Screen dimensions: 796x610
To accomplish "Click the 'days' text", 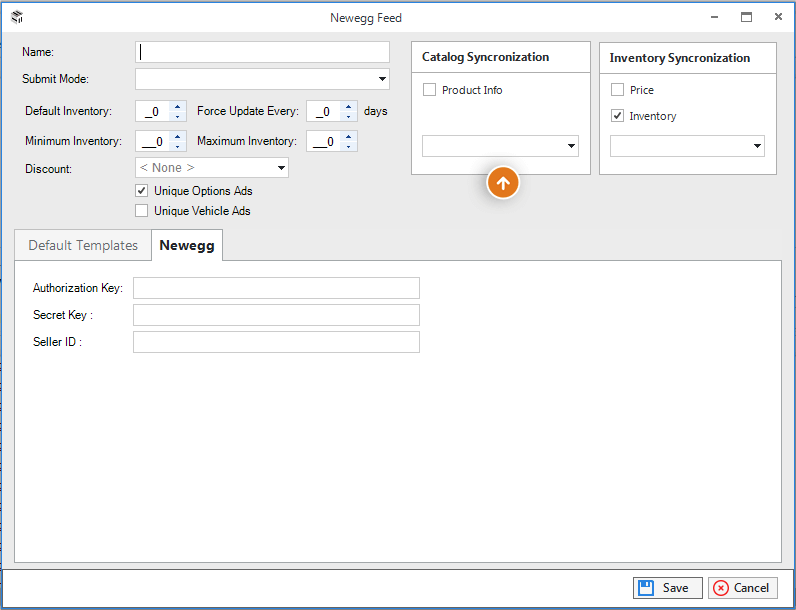I will [x=376, y=111].
